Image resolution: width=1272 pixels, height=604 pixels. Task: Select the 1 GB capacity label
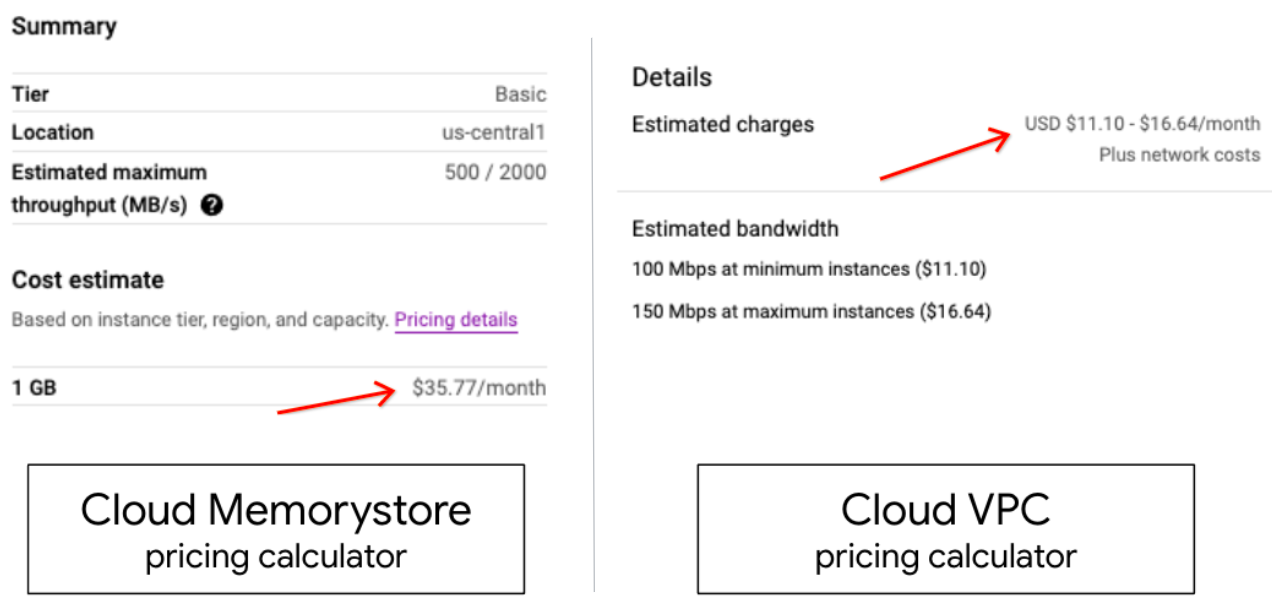click(x=34, y=388)
